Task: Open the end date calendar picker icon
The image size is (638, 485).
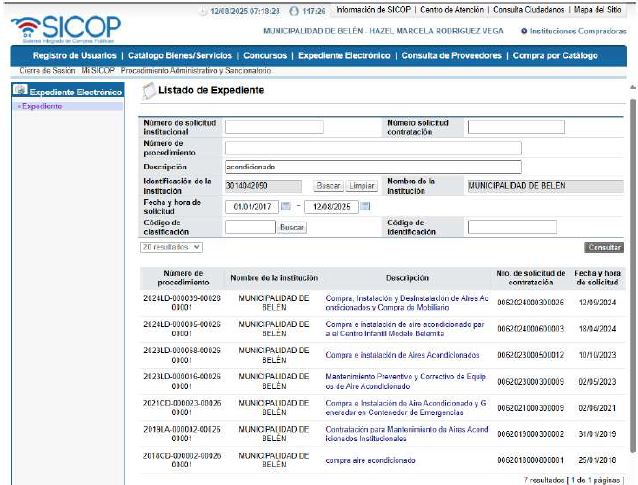Action: (365, 206)
